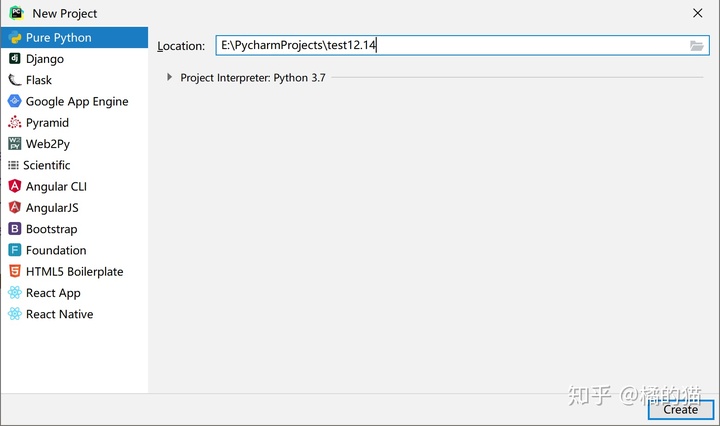
Task: Click the Project Interpreter: Python 3.7 label
Action: pyautogui.click(x=253, y=78)
